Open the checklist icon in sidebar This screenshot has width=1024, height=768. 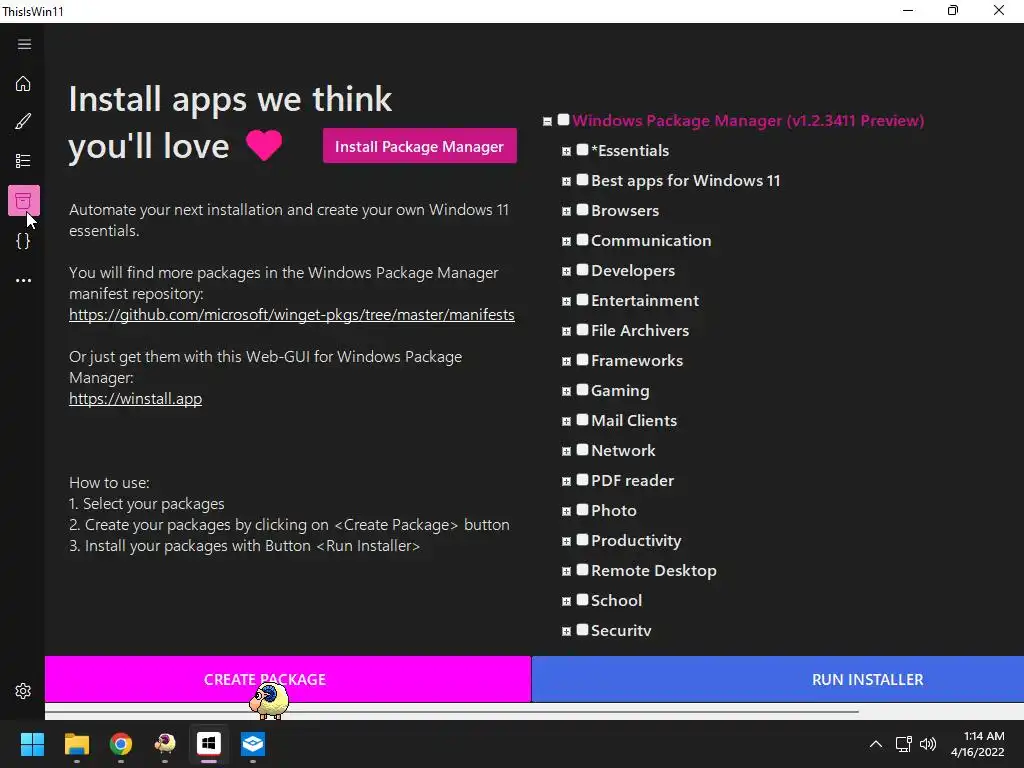24,161
